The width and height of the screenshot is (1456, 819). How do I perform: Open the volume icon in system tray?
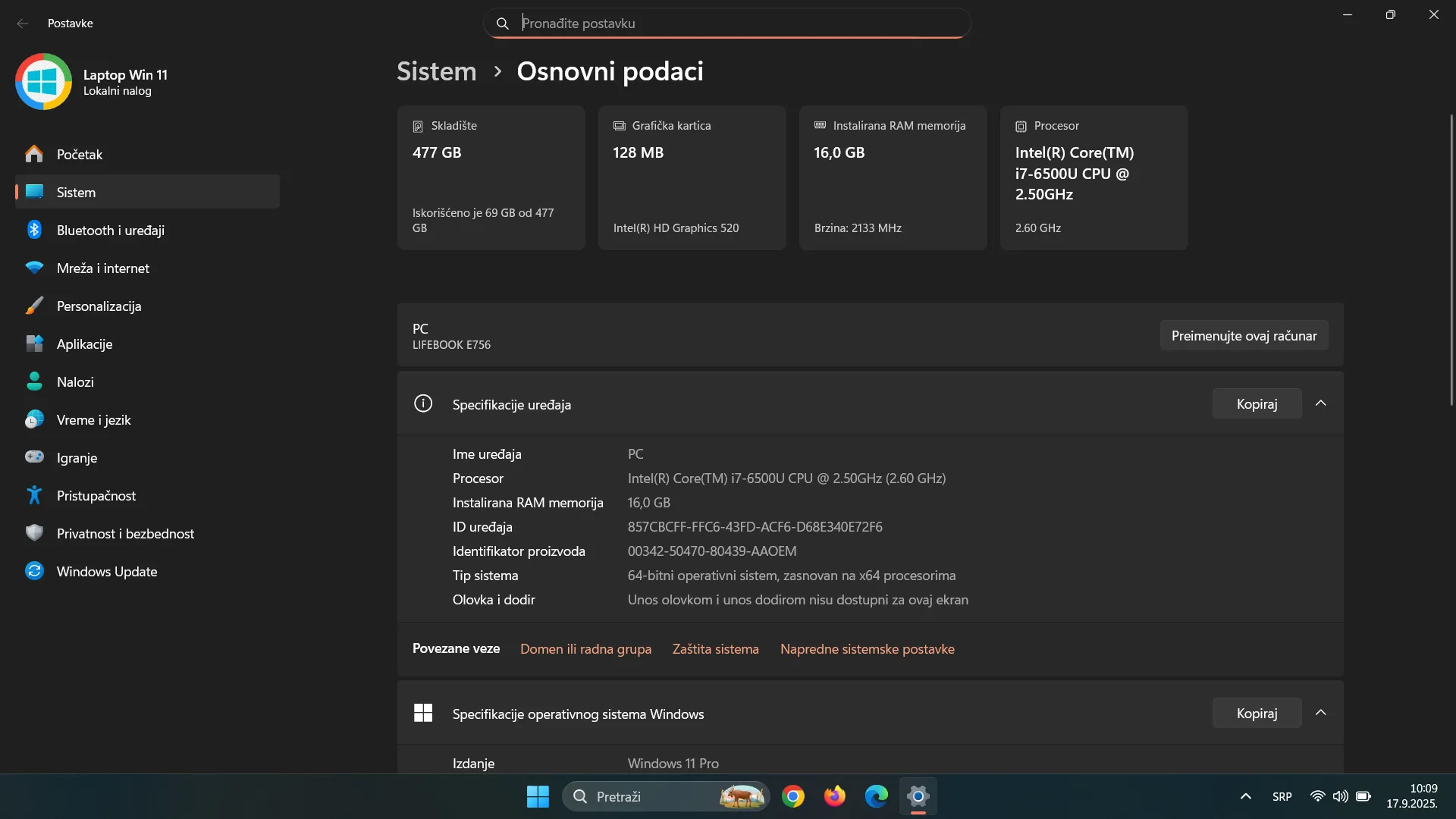[x=1341, y=796]
